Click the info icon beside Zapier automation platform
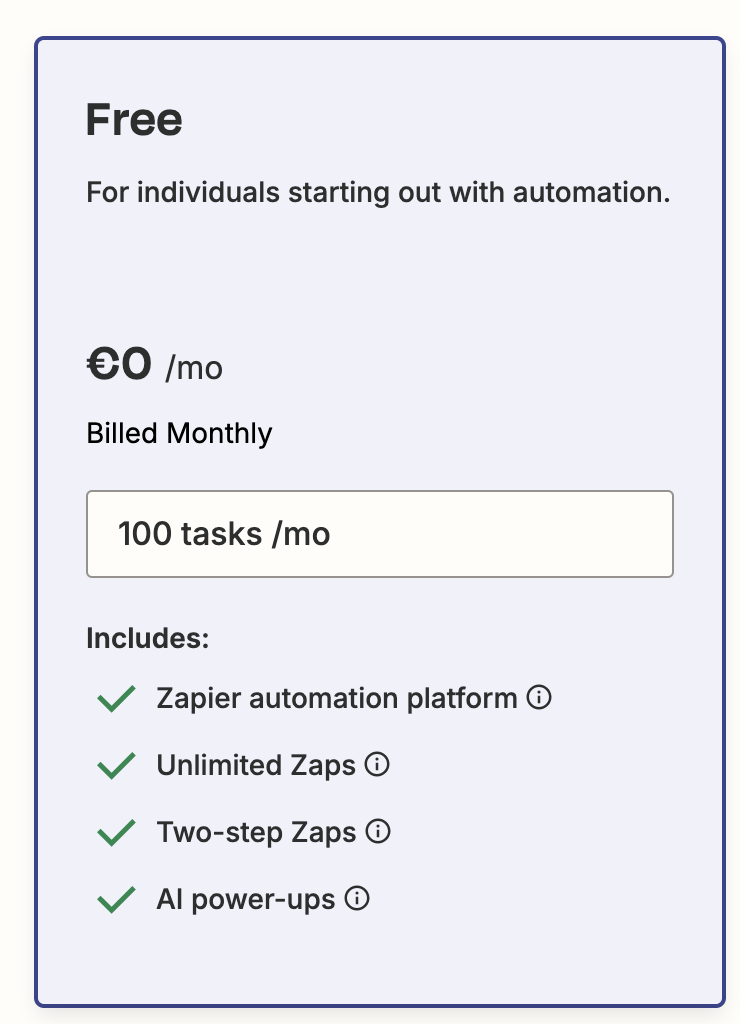The image size is (740, 1024). coord(539,698)
